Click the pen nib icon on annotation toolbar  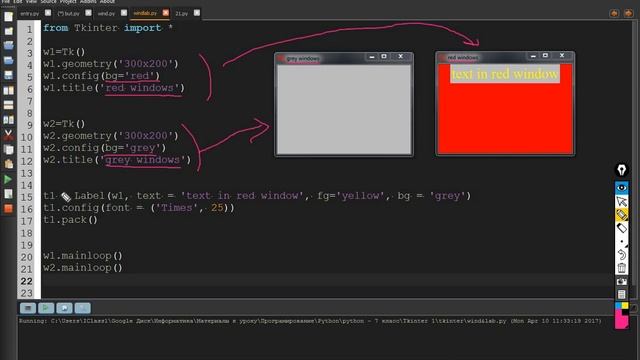tap(621, 170)
